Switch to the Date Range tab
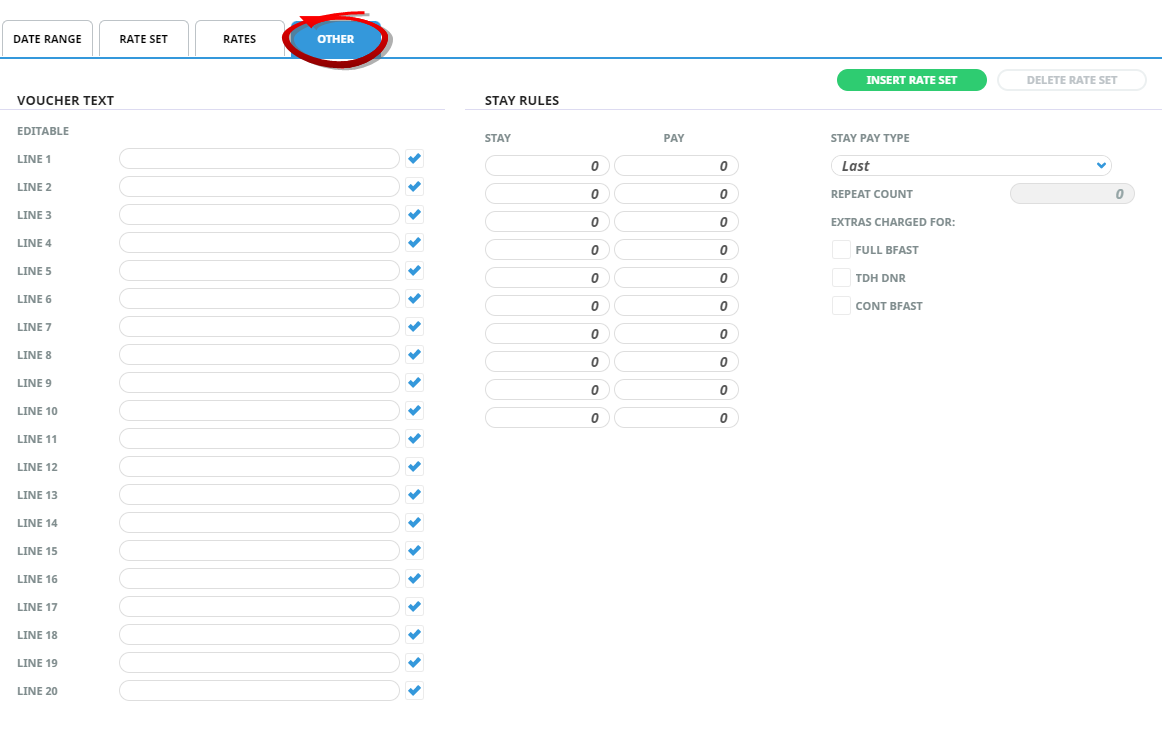This screenshot has width=1162, height=741. 48,39
